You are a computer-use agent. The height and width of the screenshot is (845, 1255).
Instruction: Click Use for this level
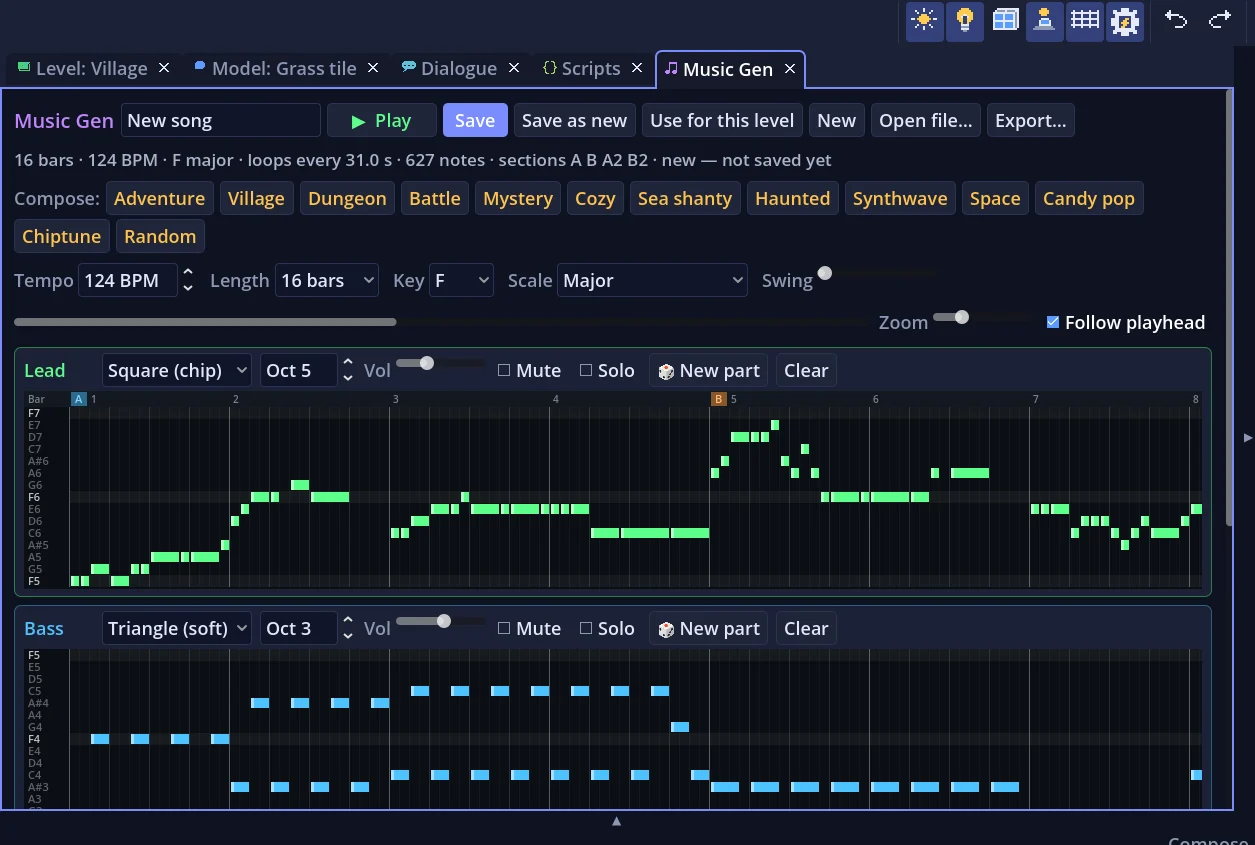click(722, 120)
